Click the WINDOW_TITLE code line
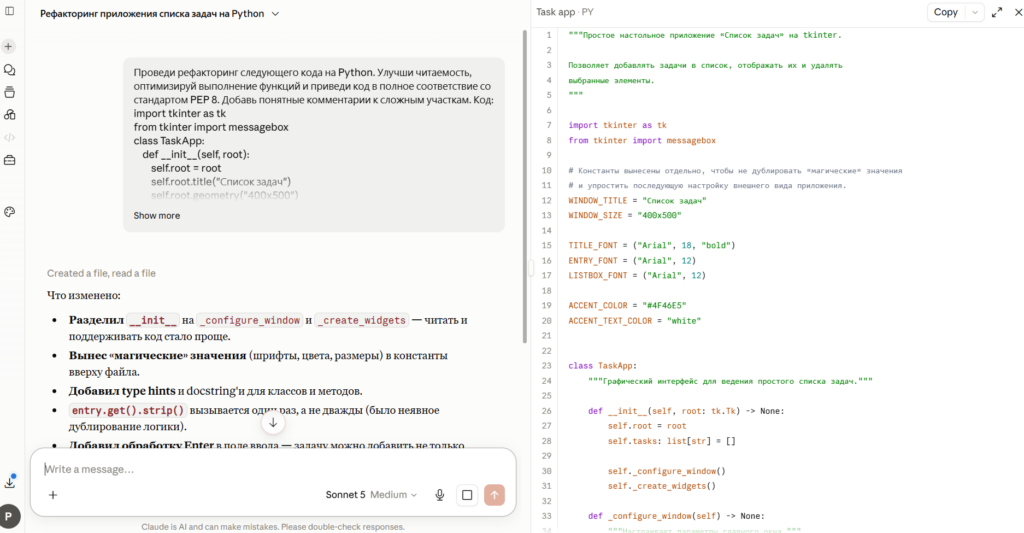Screen dimensions: 1024x533 [637, 201]
